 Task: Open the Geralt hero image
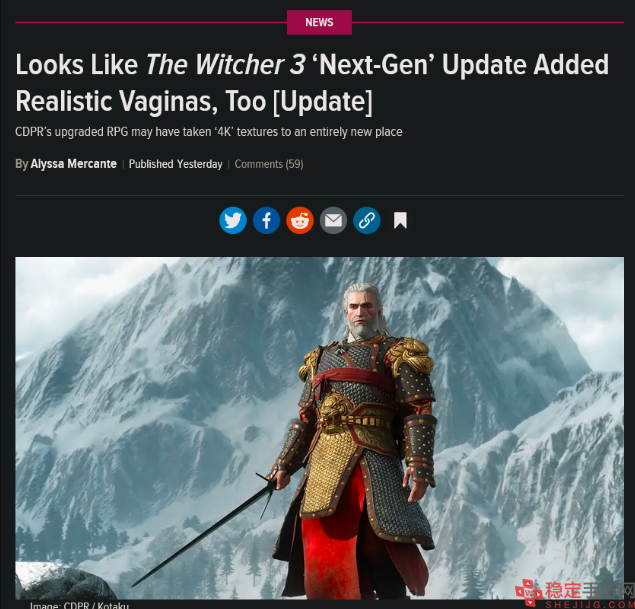click(320, 428)
